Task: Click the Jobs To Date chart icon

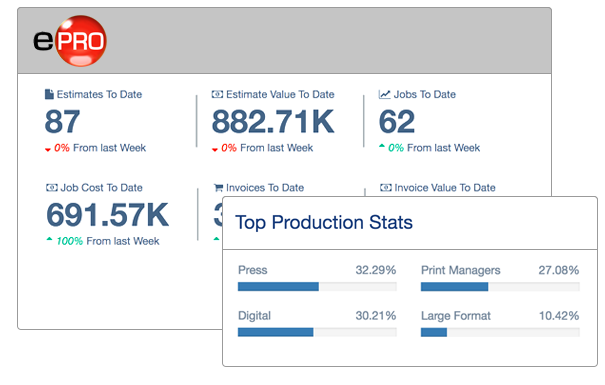Action: click(384, 94)
